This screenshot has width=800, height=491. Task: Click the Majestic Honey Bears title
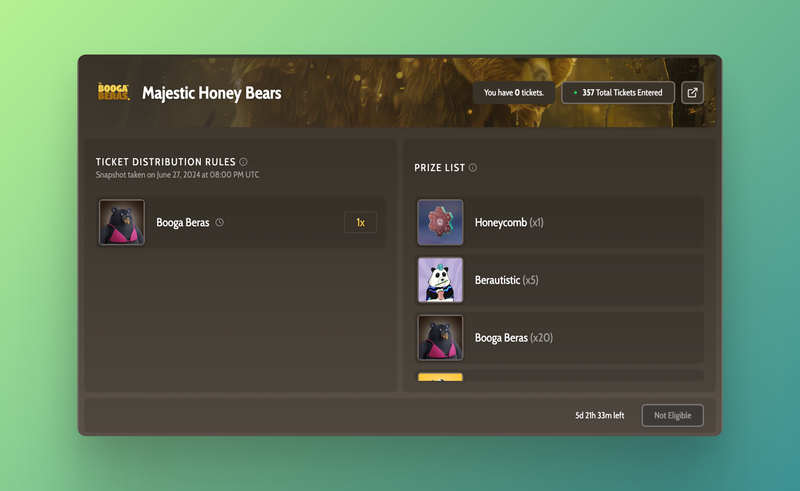212,93
